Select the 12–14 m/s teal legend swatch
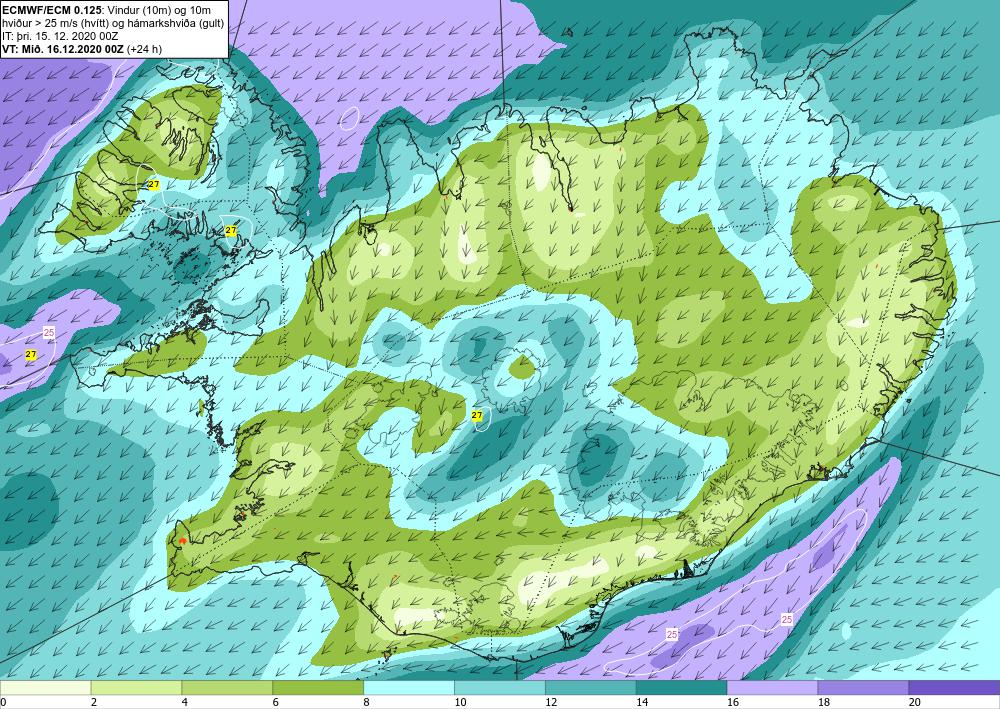The height and width of the screenshot is (709, 1000). point(591,688)
